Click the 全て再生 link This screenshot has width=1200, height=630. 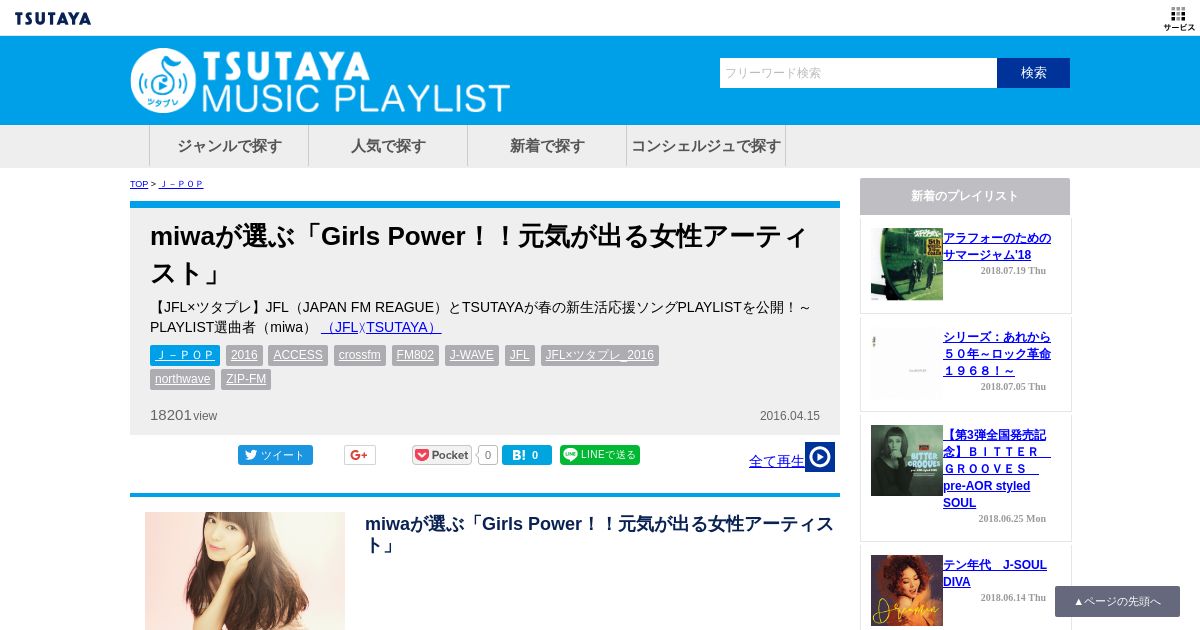[777, 461]
